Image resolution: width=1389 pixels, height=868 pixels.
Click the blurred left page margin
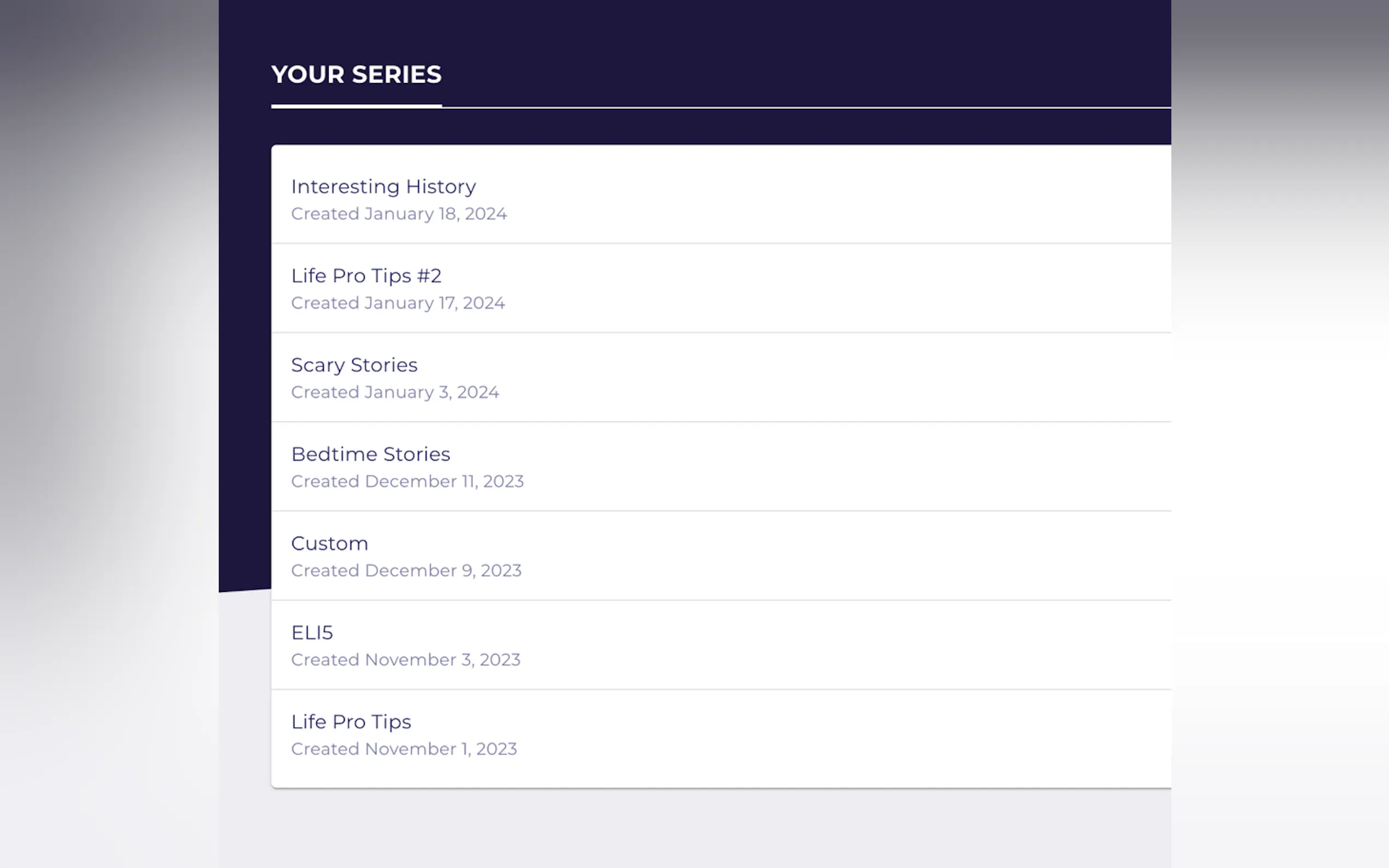click(109, 431)
